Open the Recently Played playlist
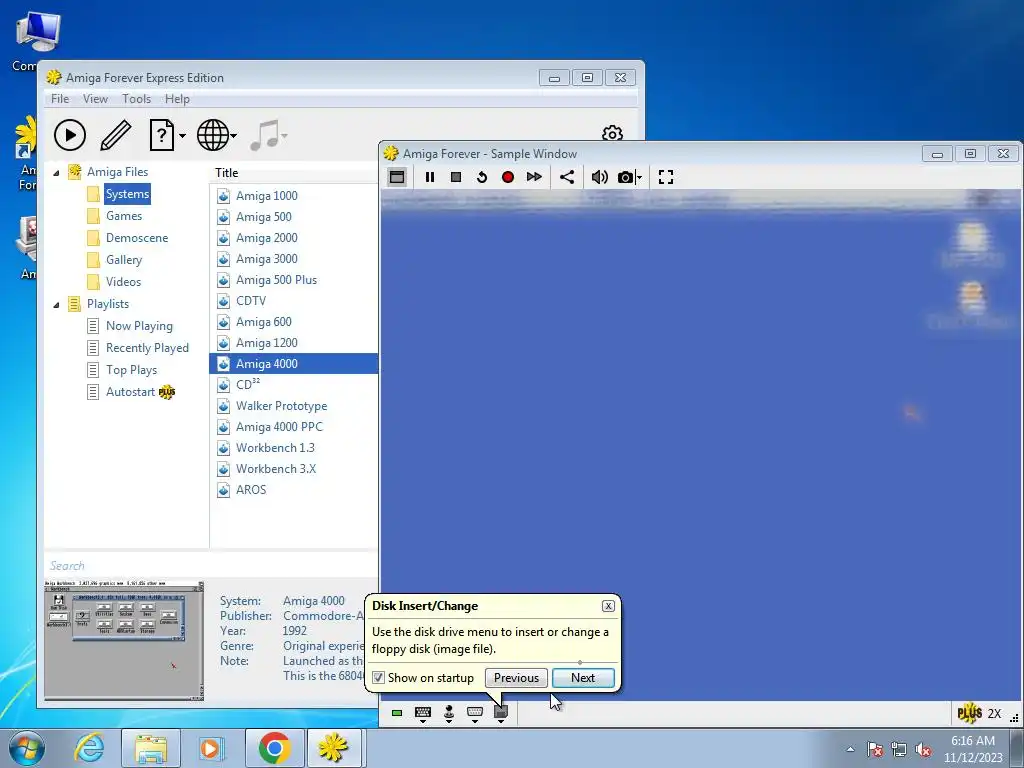The width and height of the screenshot is (1024, 768). pos(147,348)
